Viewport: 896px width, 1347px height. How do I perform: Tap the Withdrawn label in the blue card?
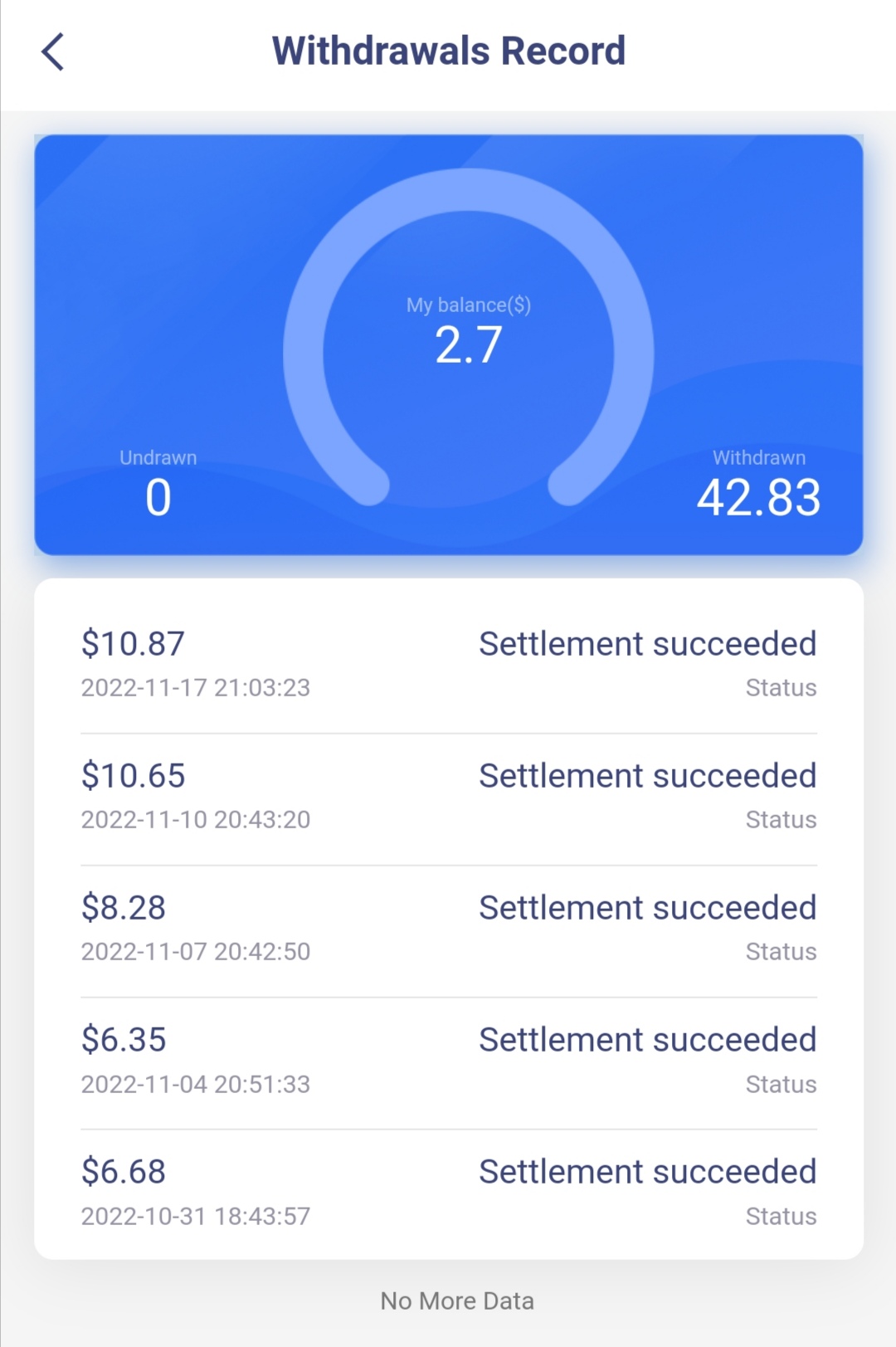coord(759,458)
